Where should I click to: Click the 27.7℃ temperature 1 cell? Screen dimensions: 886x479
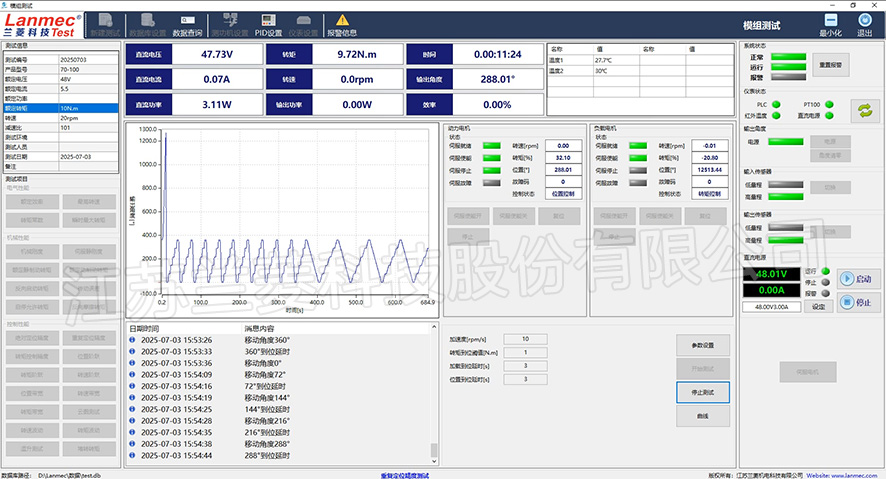pos(616,60)
